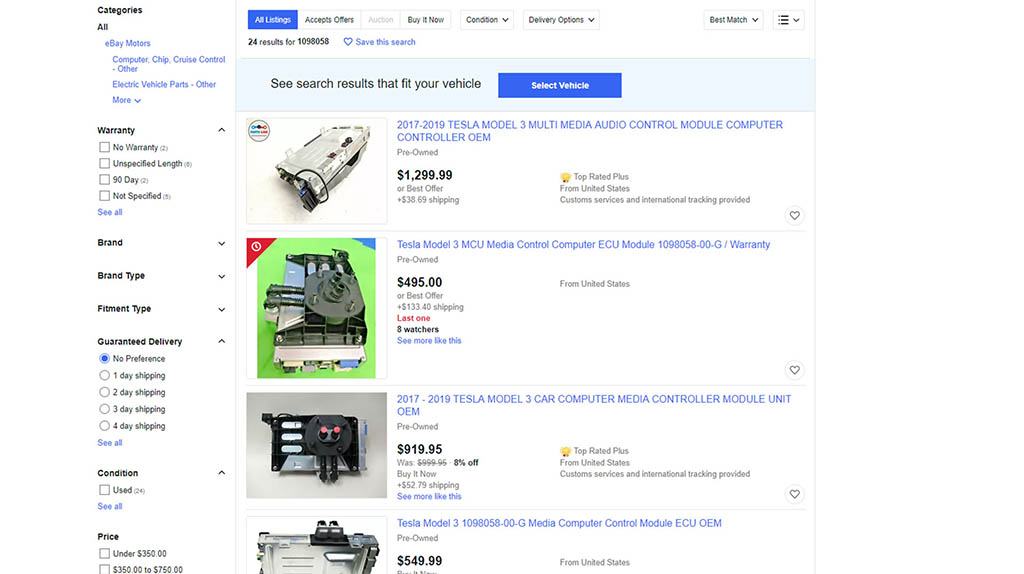This screenshot has width=1024, height=574.
Task: Open the Best Match sort dropdown
Action: 733,20
